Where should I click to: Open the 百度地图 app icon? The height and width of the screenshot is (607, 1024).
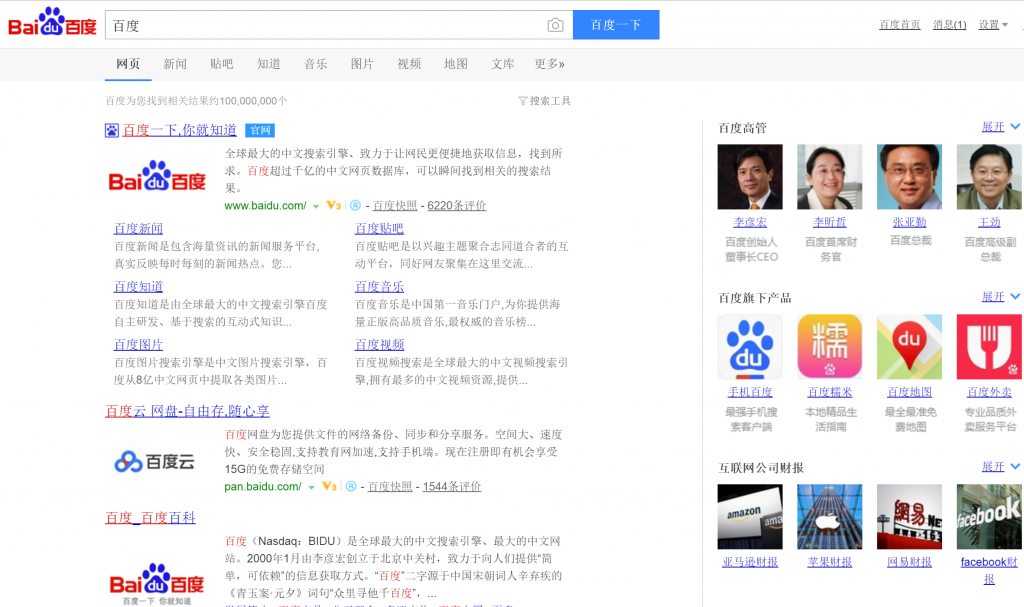pos(909,347)
